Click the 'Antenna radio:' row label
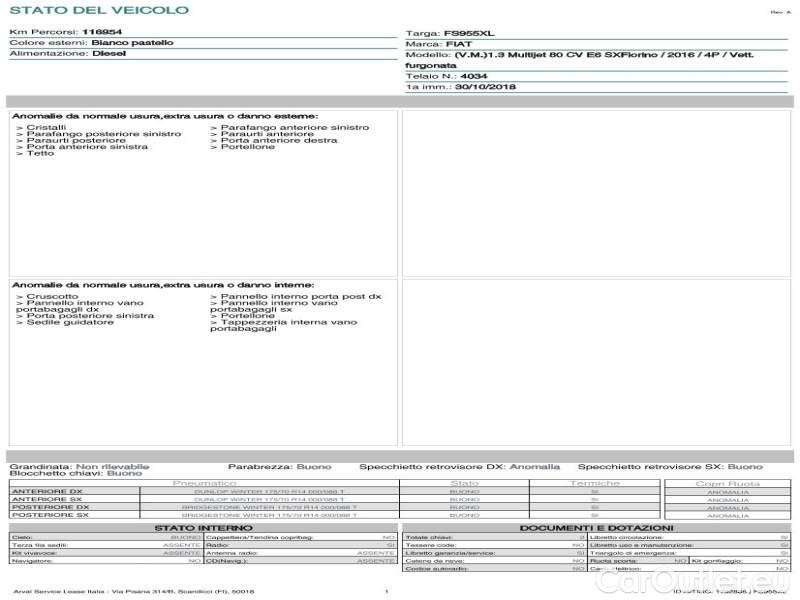 click(232, 553)
